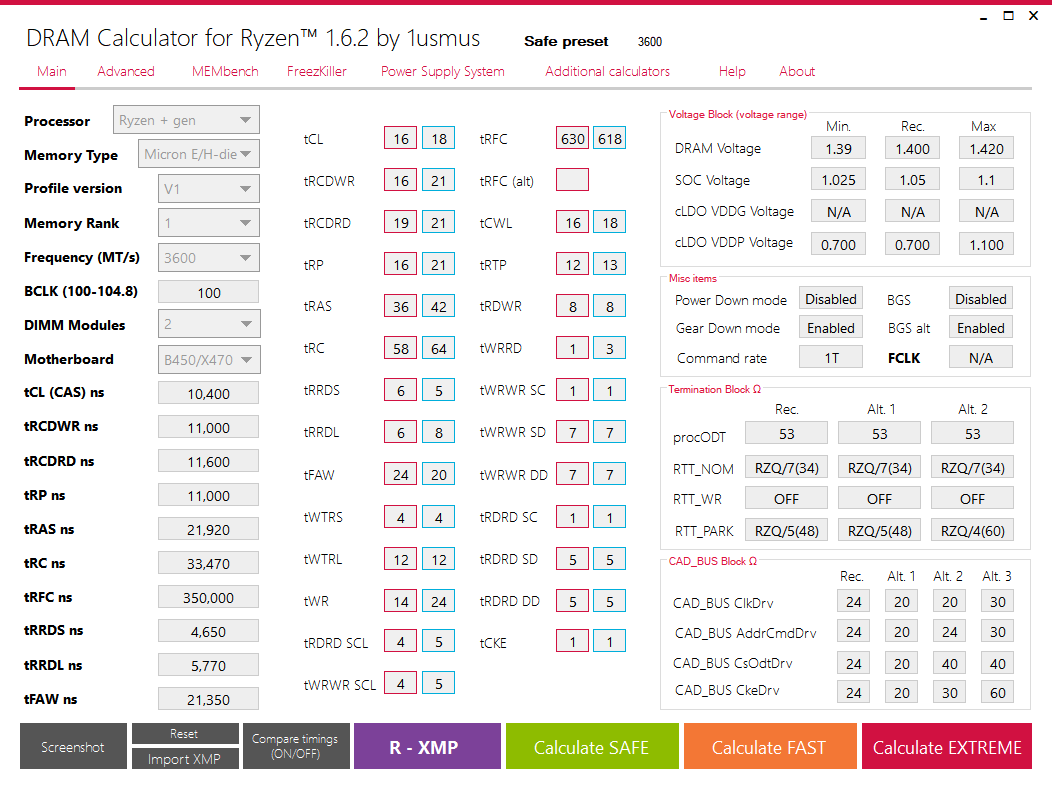This screenshot has height=790, width=1052.
Task: Click the R - XMP button
Action: [x=427, y=746]
